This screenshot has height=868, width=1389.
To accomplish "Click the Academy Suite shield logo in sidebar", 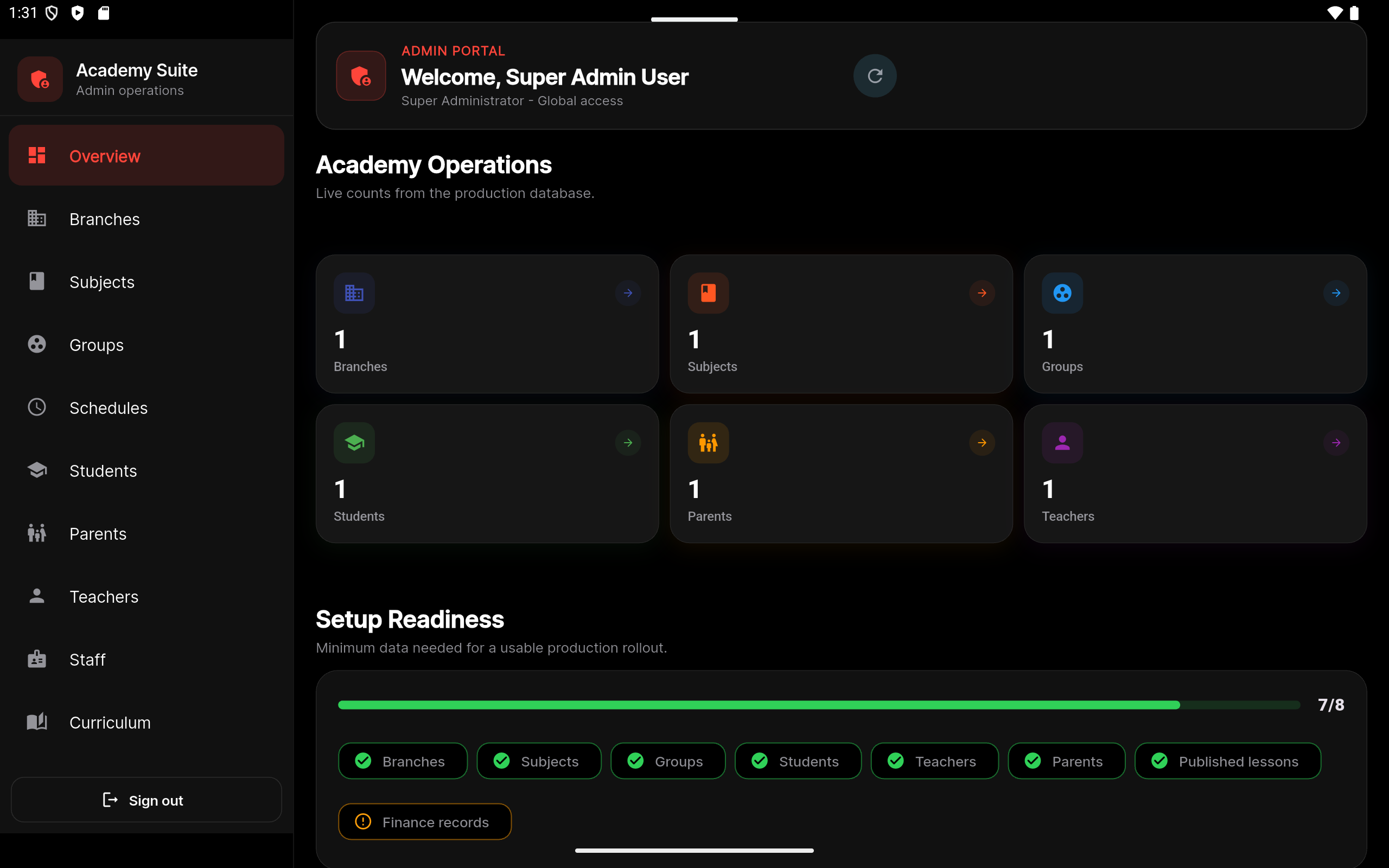I will (x=40, y=79).
